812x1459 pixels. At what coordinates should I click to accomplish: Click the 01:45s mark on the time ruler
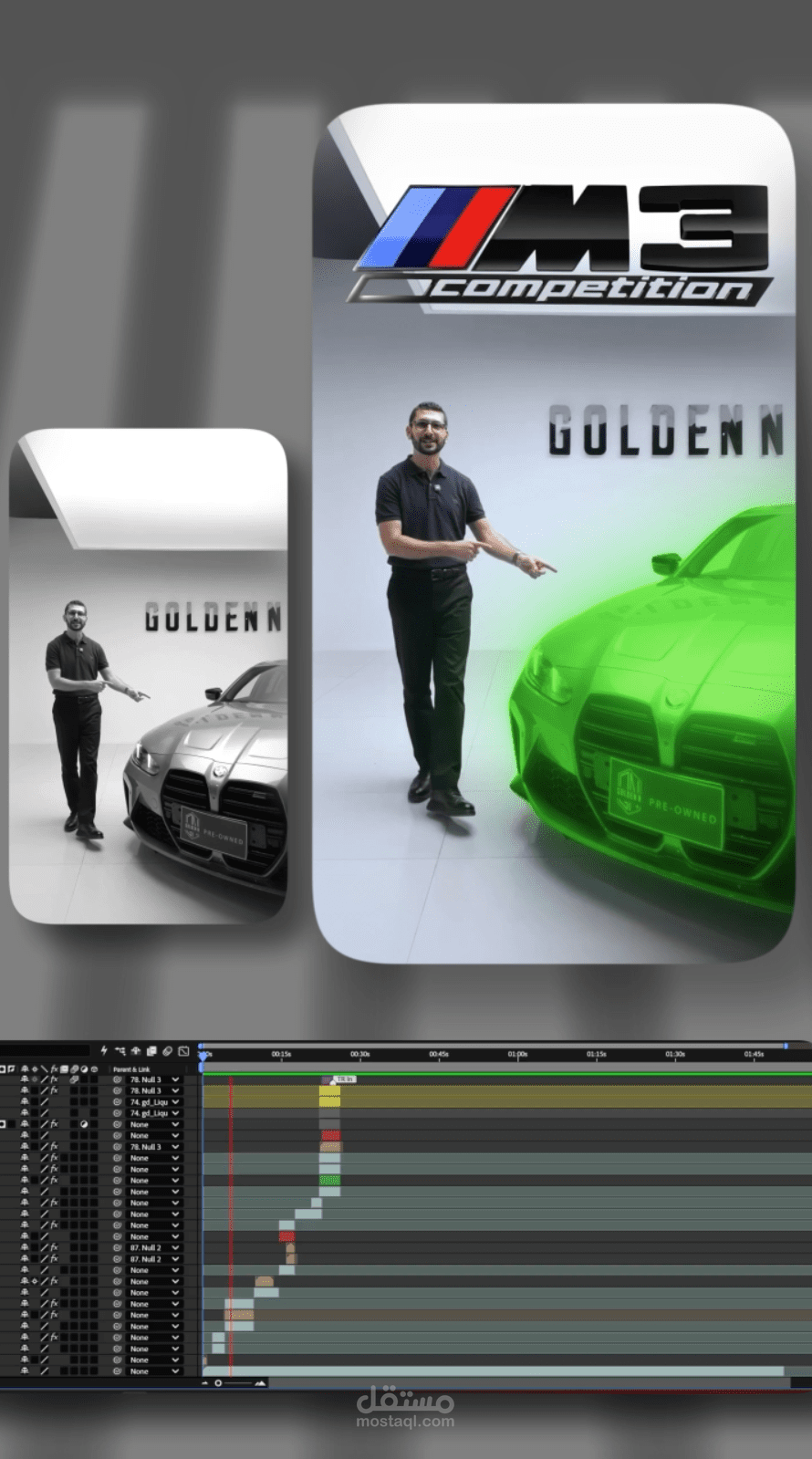754,1054
